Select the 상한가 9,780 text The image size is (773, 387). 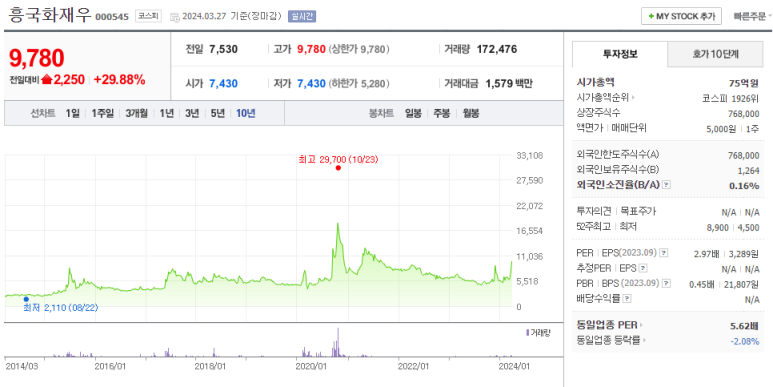(x=359, y=49)
